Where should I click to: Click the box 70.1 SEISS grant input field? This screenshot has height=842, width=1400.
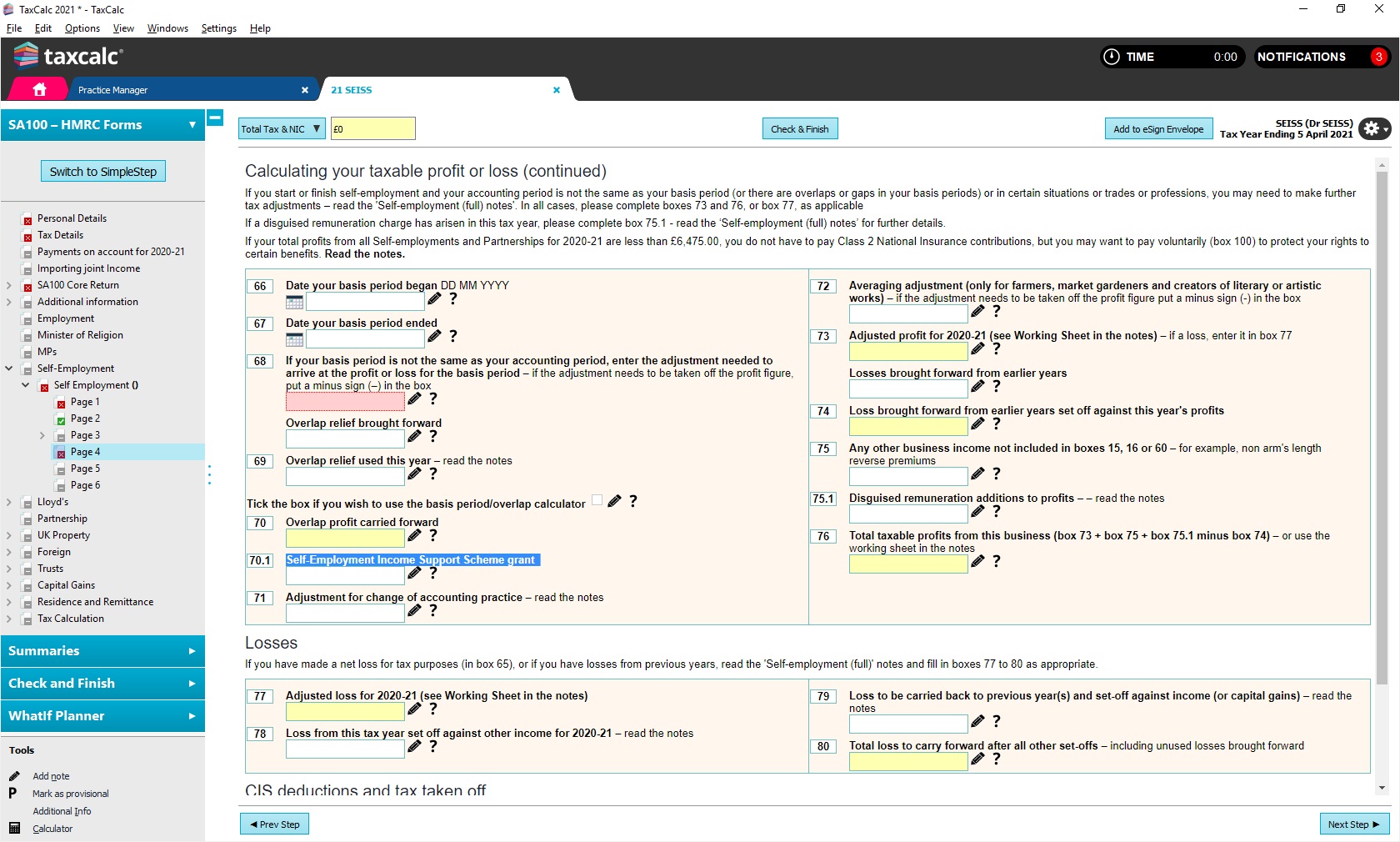[x=345, y=575]
